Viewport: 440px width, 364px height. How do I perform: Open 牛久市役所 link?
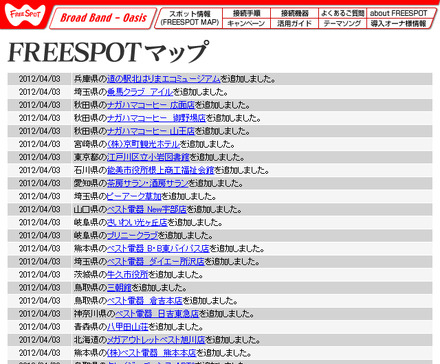pos(127,275)
